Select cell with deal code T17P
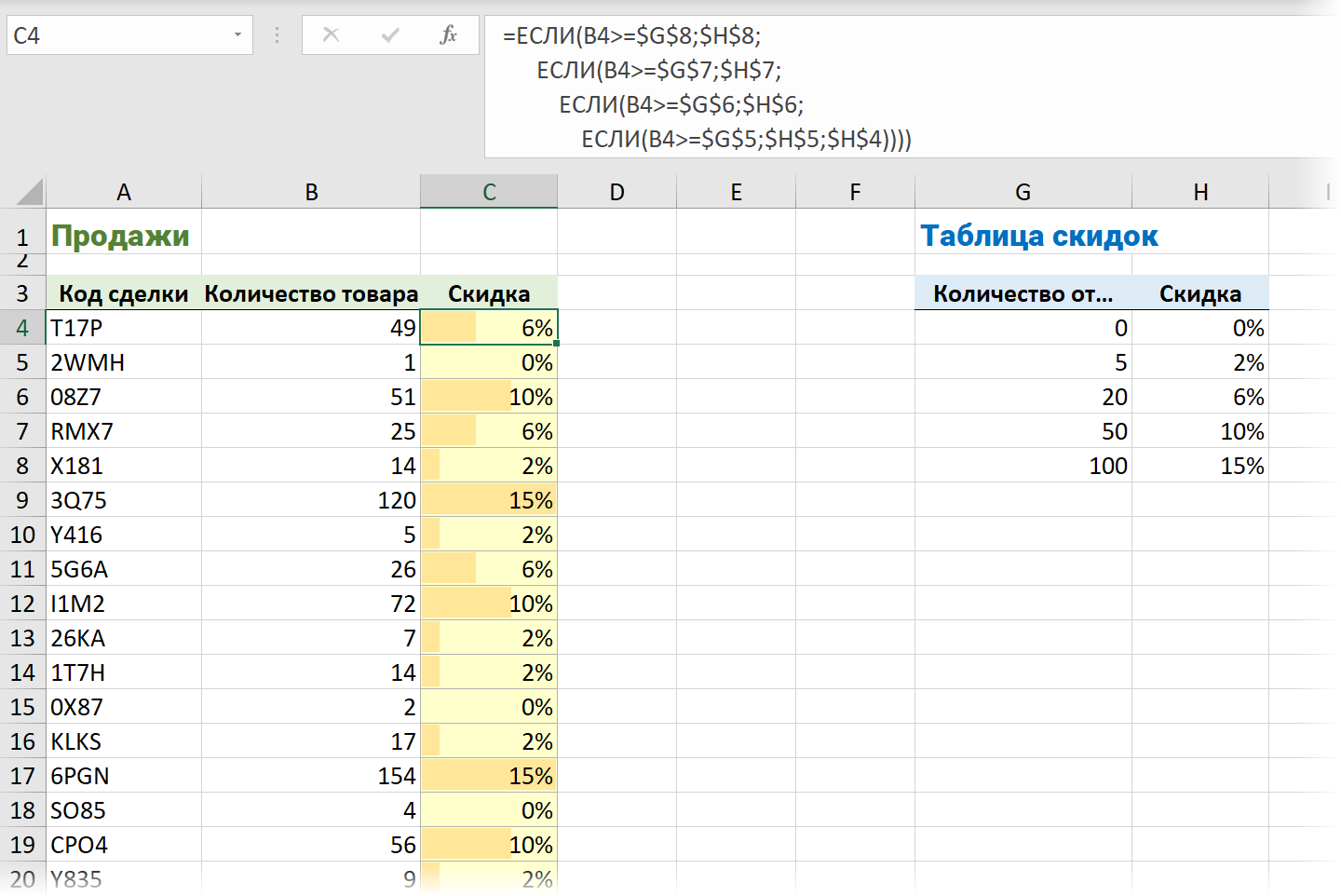The height and width of the screenshot is (896, 1341). (124, 328)
